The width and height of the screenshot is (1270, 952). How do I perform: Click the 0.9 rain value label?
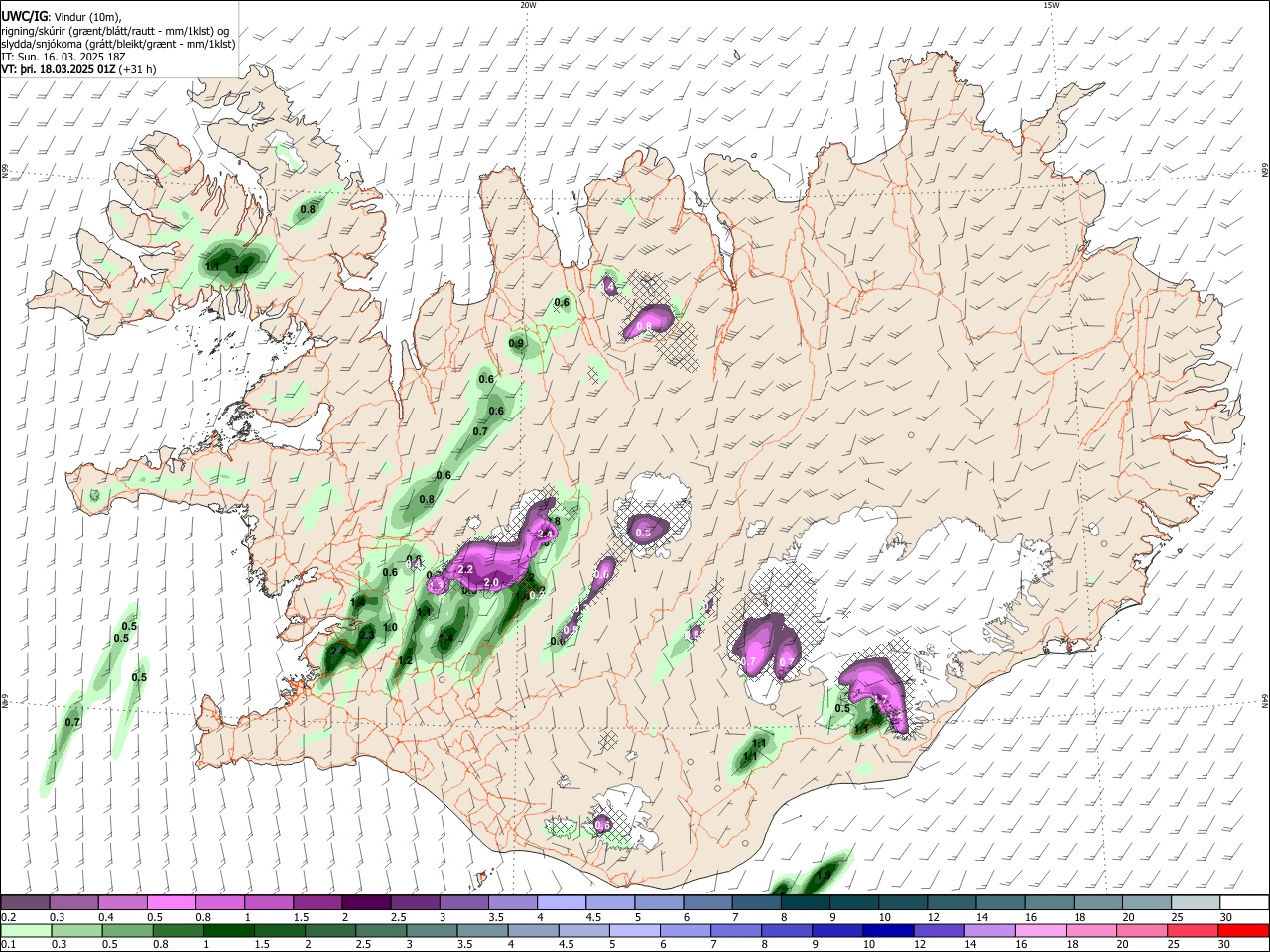516,343
